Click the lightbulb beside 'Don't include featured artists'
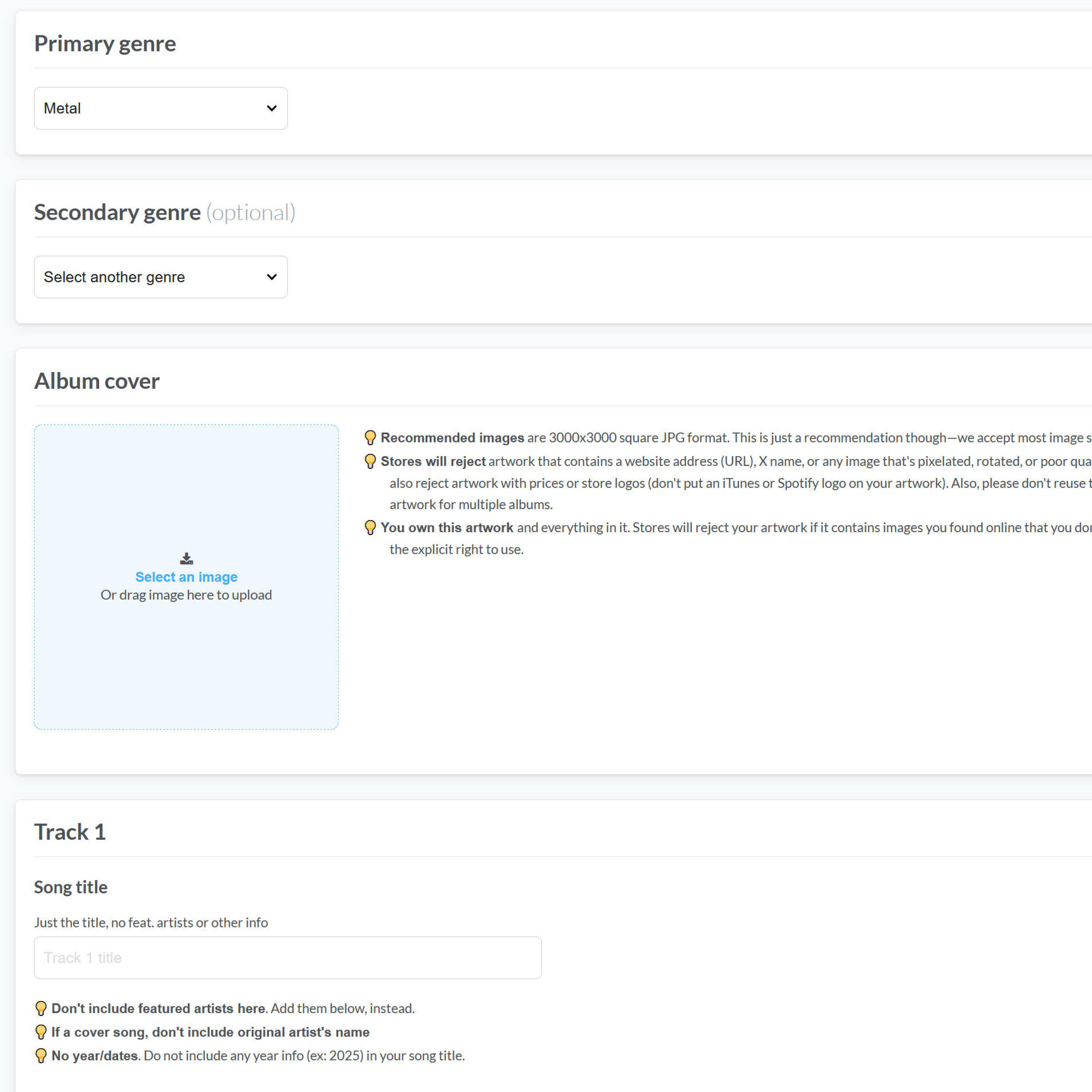The width and height of the screenshot is (1092, 1092). click(41, 1008)
